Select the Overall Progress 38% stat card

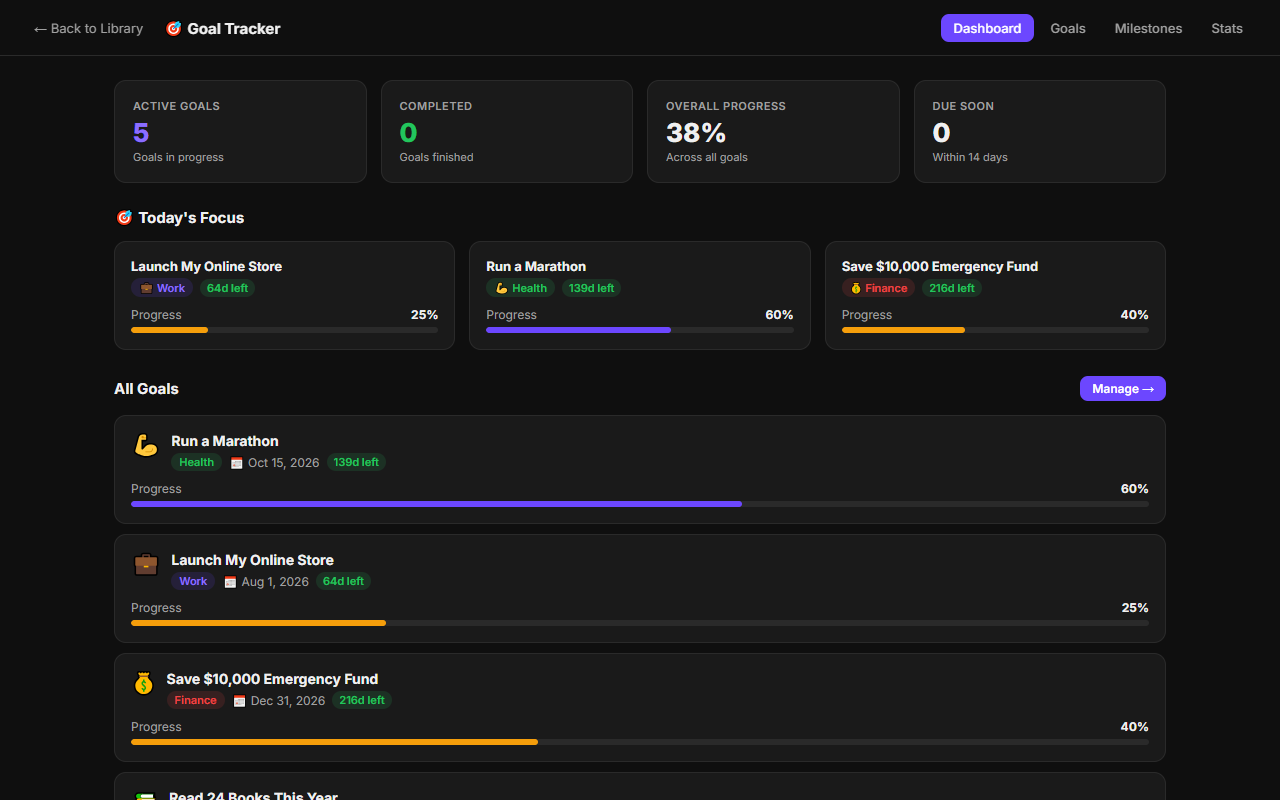pyautogui.click(x=773, y=132)
